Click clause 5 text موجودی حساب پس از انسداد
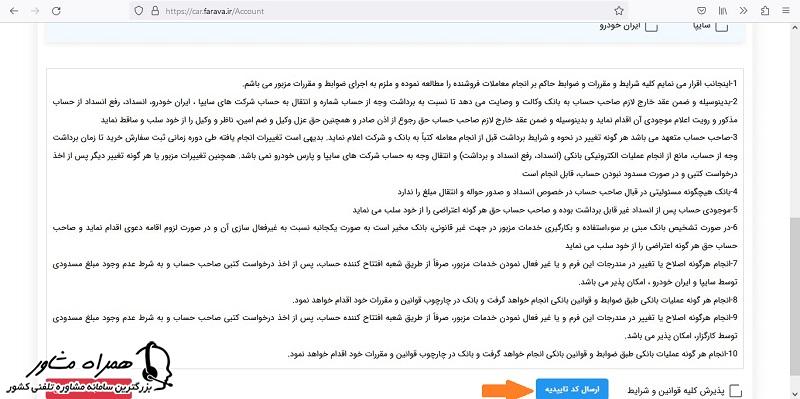Screen dimensions: 800x399 pos(545,210)
